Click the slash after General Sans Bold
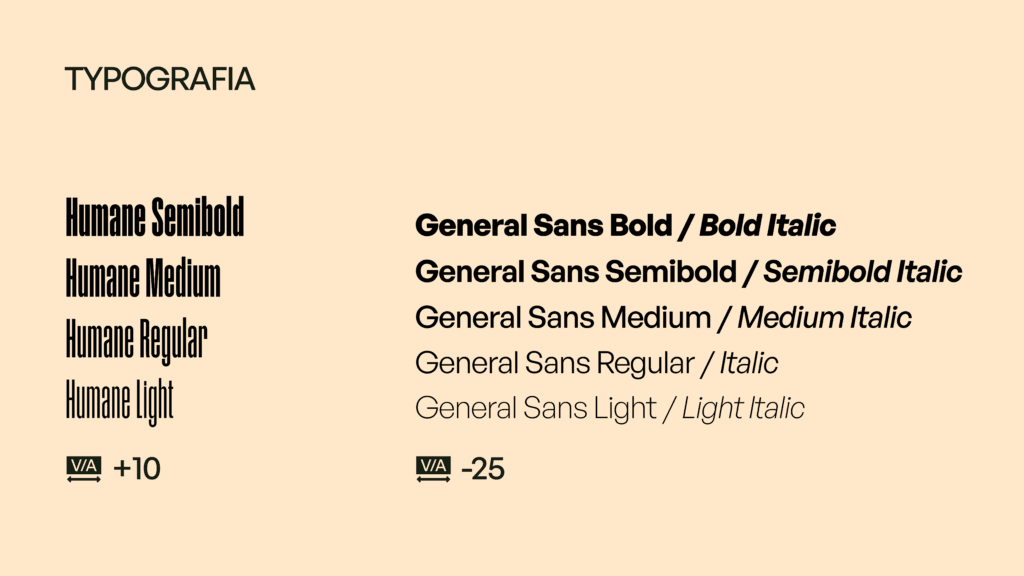This screenshot has height=576, width=1024. 685,226
